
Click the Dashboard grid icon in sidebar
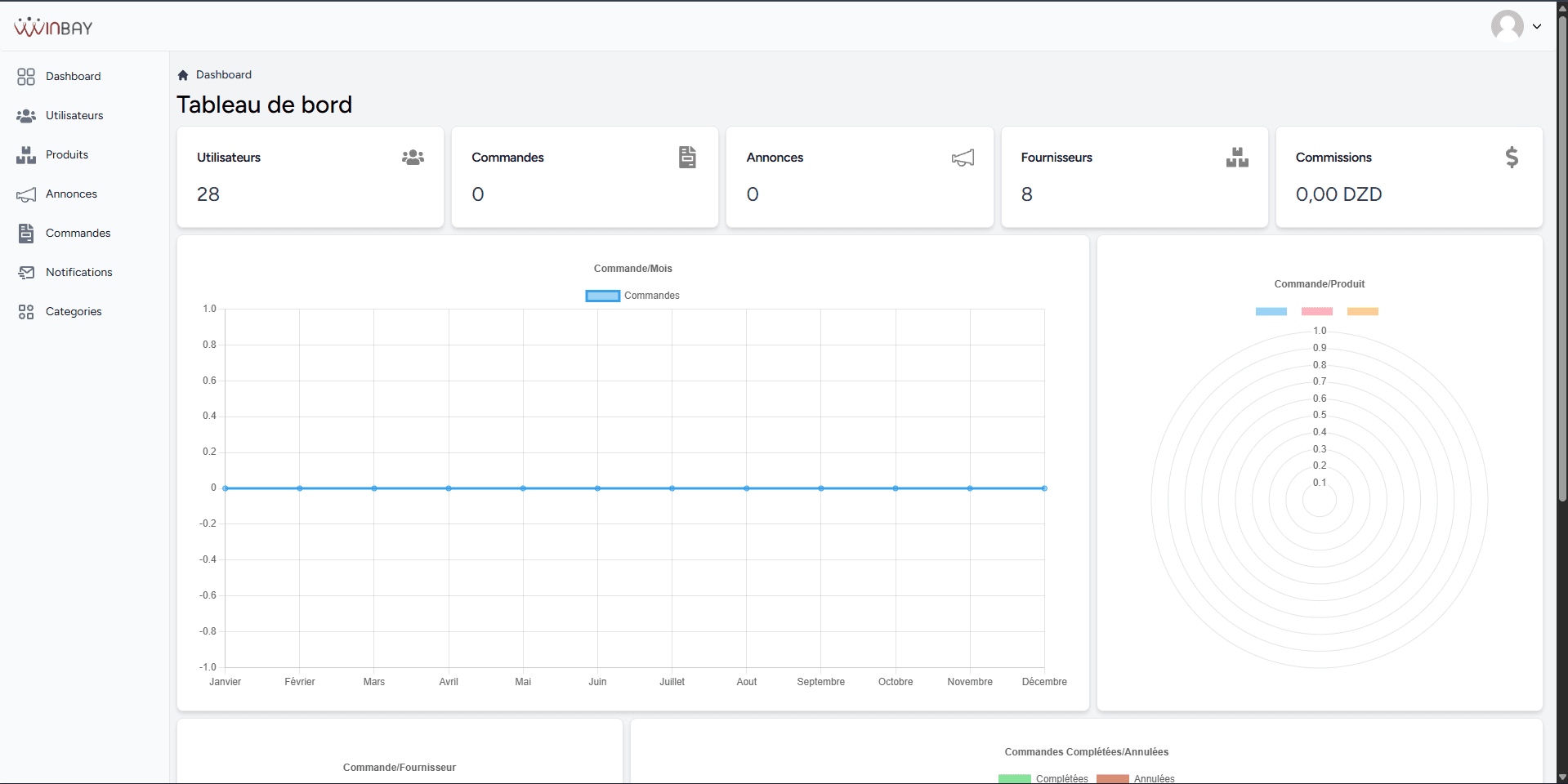(x=26, y=77)
